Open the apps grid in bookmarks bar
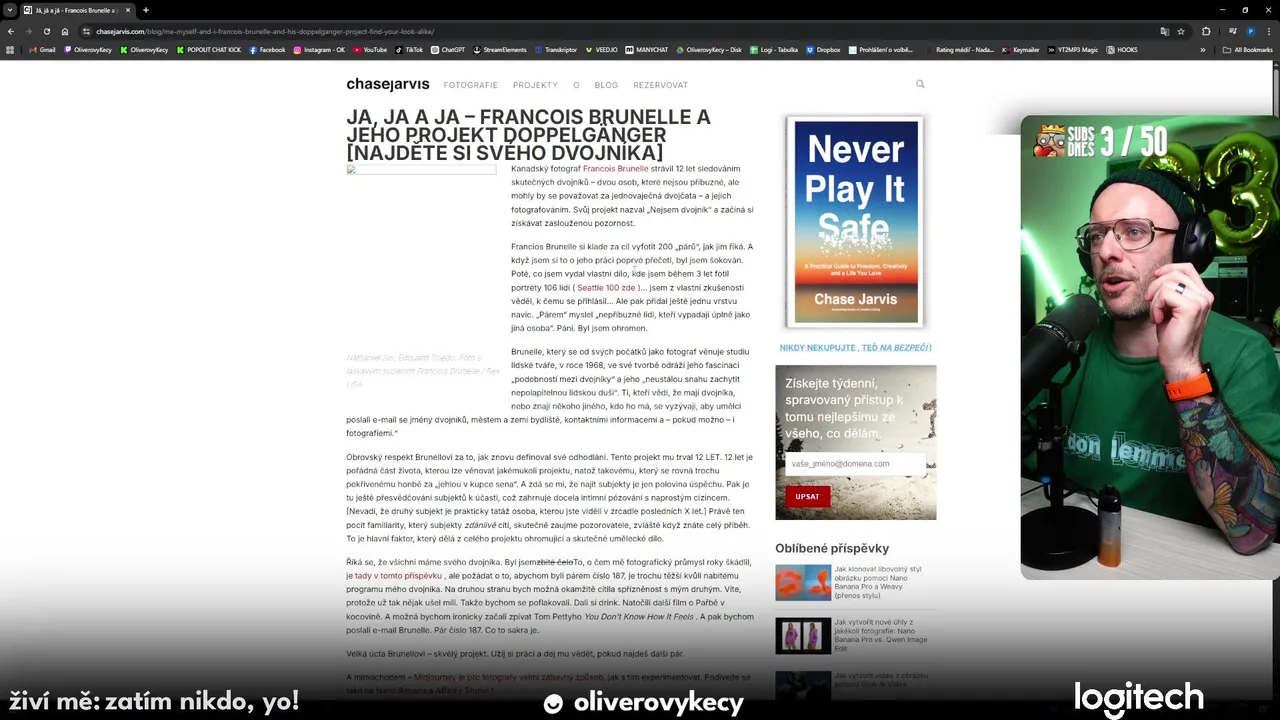This screenshot has width=1280, height=720. tap(11, 49)
